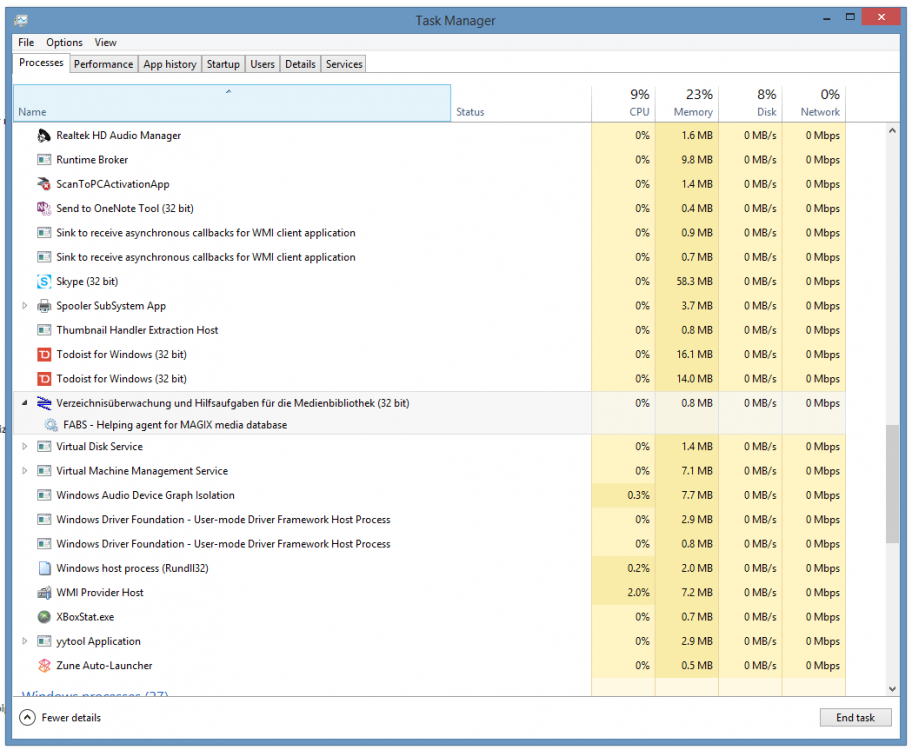The height and width of the screenshot is (750, 912).
Task: Click the Fewer details arrow icon
Action: click(27, 717)
